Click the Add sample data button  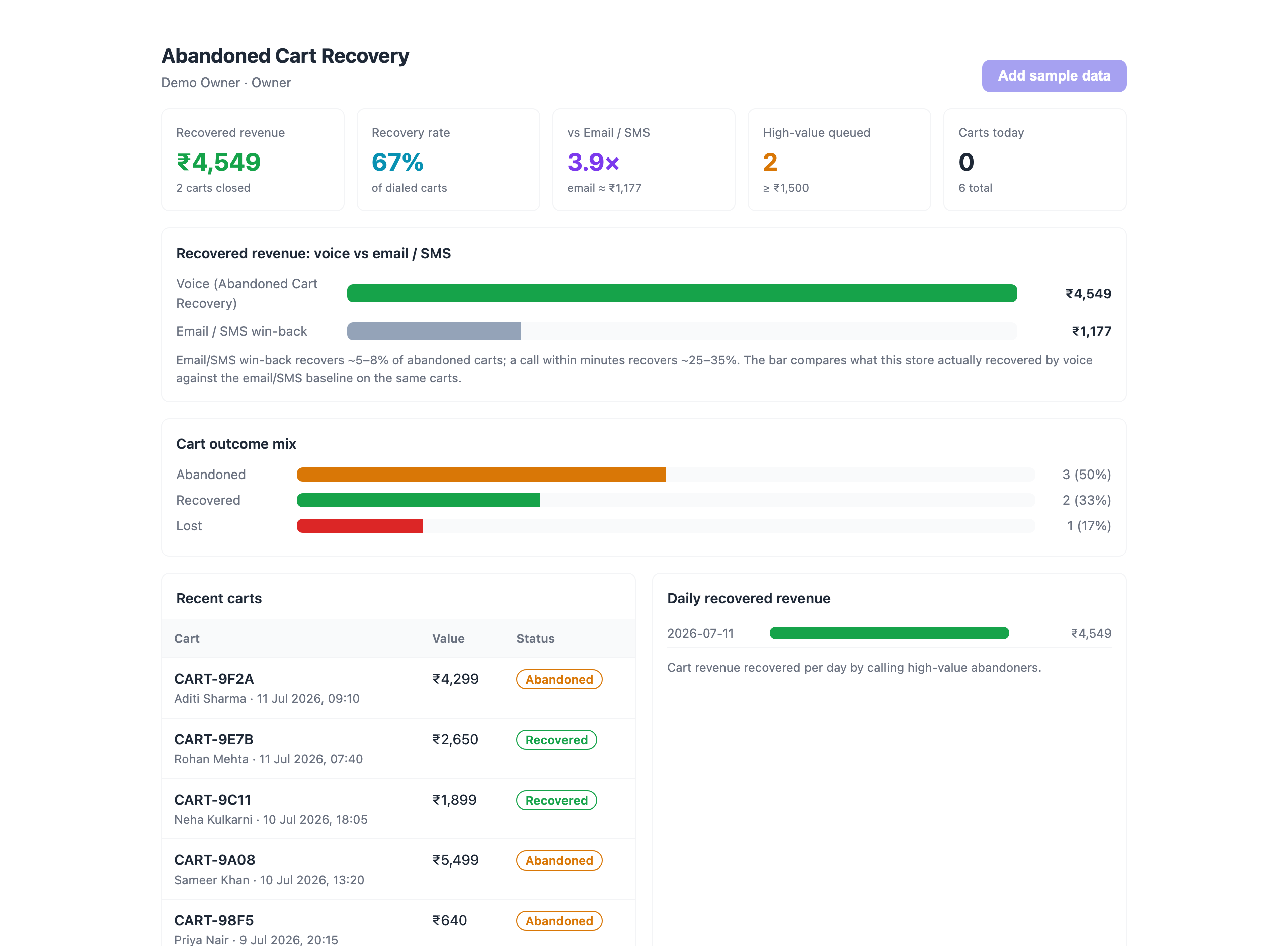coord(1054,75)
